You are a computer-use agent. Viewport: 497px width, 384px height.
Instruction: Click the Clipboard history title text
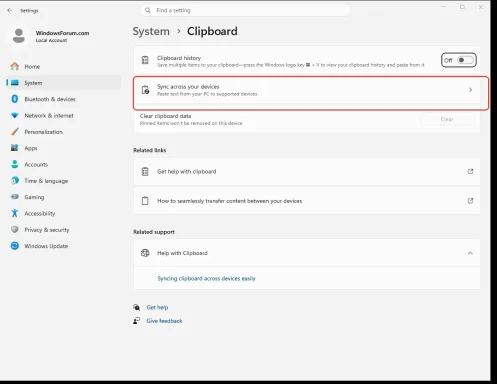tap(179, 58)
